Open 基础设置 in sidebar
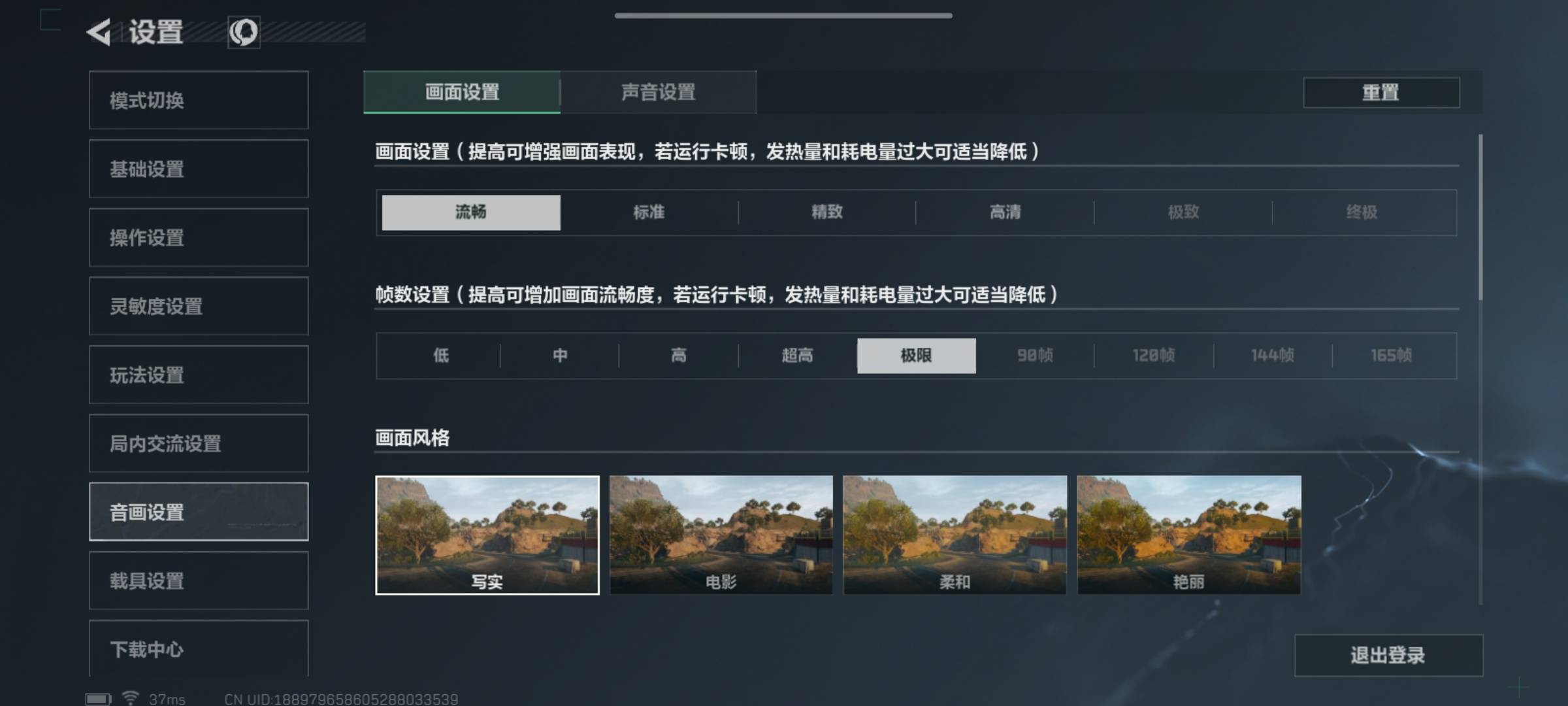This screenshot has height=706, width=1568. (x=199, y=169)
